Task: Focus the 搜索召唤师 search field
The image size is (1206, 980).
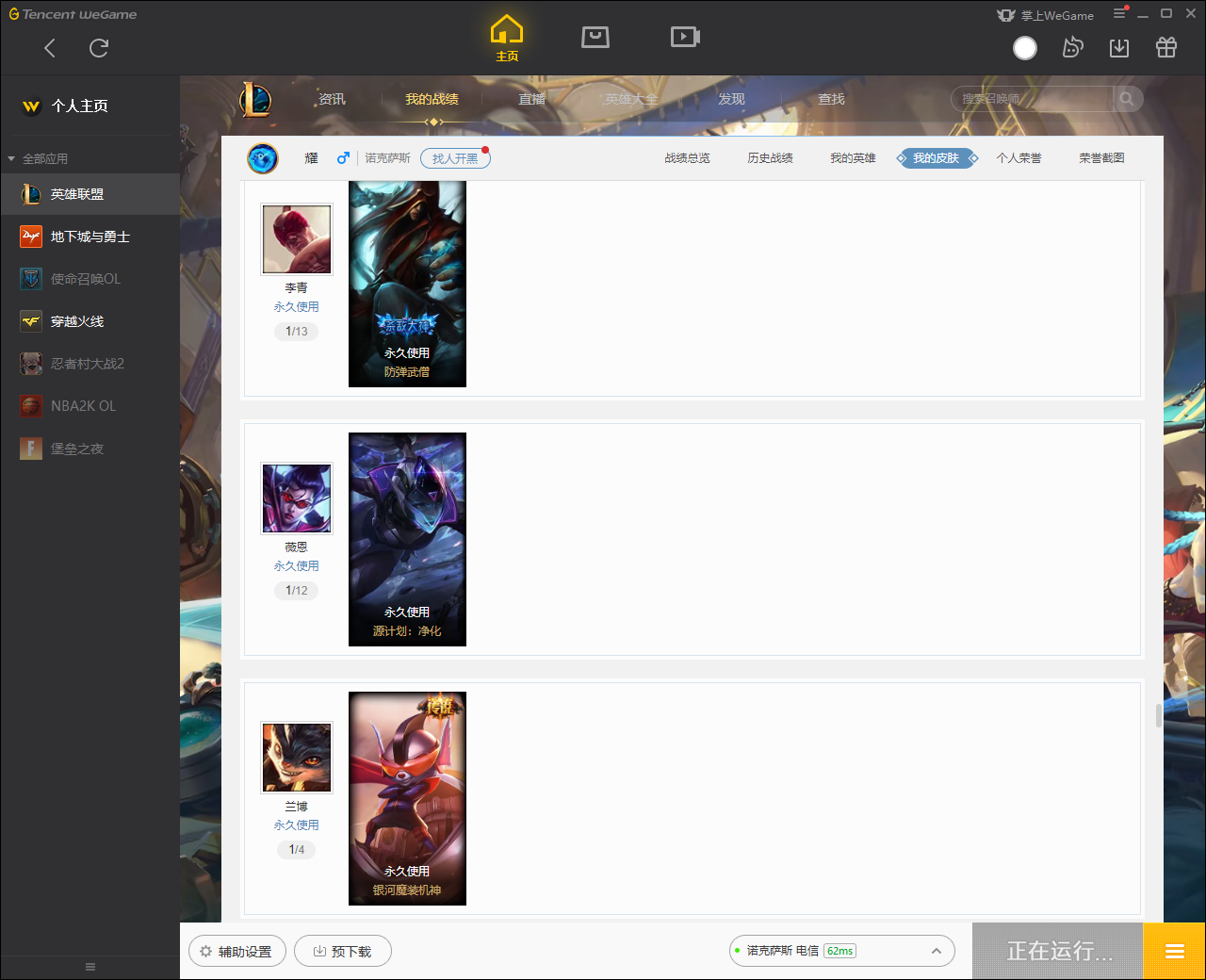Action: [1033, 99]
